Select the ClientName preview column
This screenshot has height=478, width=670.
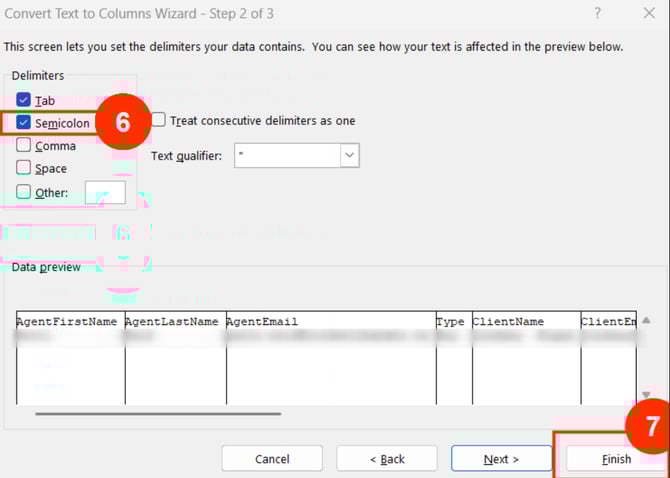(x=525, y=322)
